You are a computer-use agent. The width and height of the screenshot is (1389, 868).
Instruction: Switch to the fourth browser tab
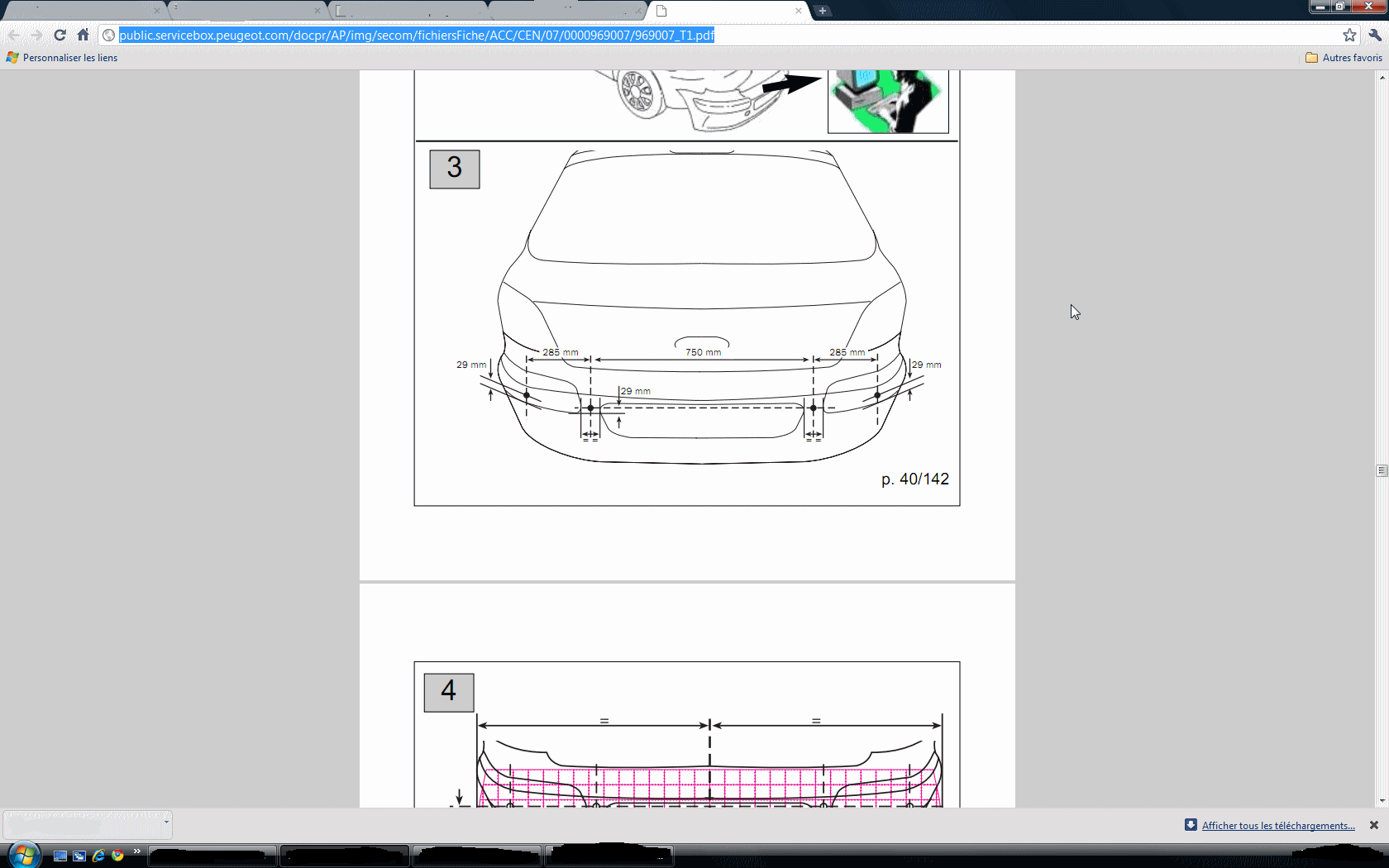point(566,11)
